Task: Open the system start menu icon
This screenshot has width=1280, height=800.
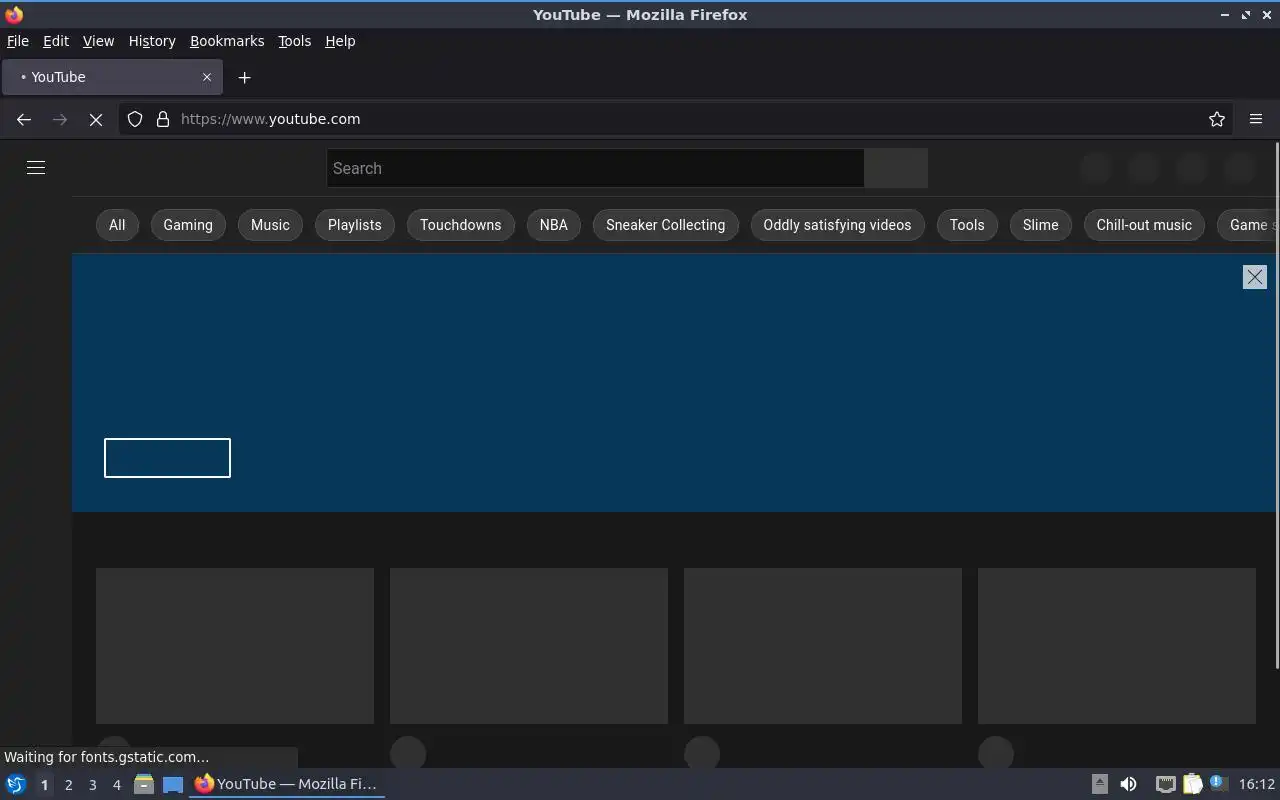Action: (x=16, y=784)
